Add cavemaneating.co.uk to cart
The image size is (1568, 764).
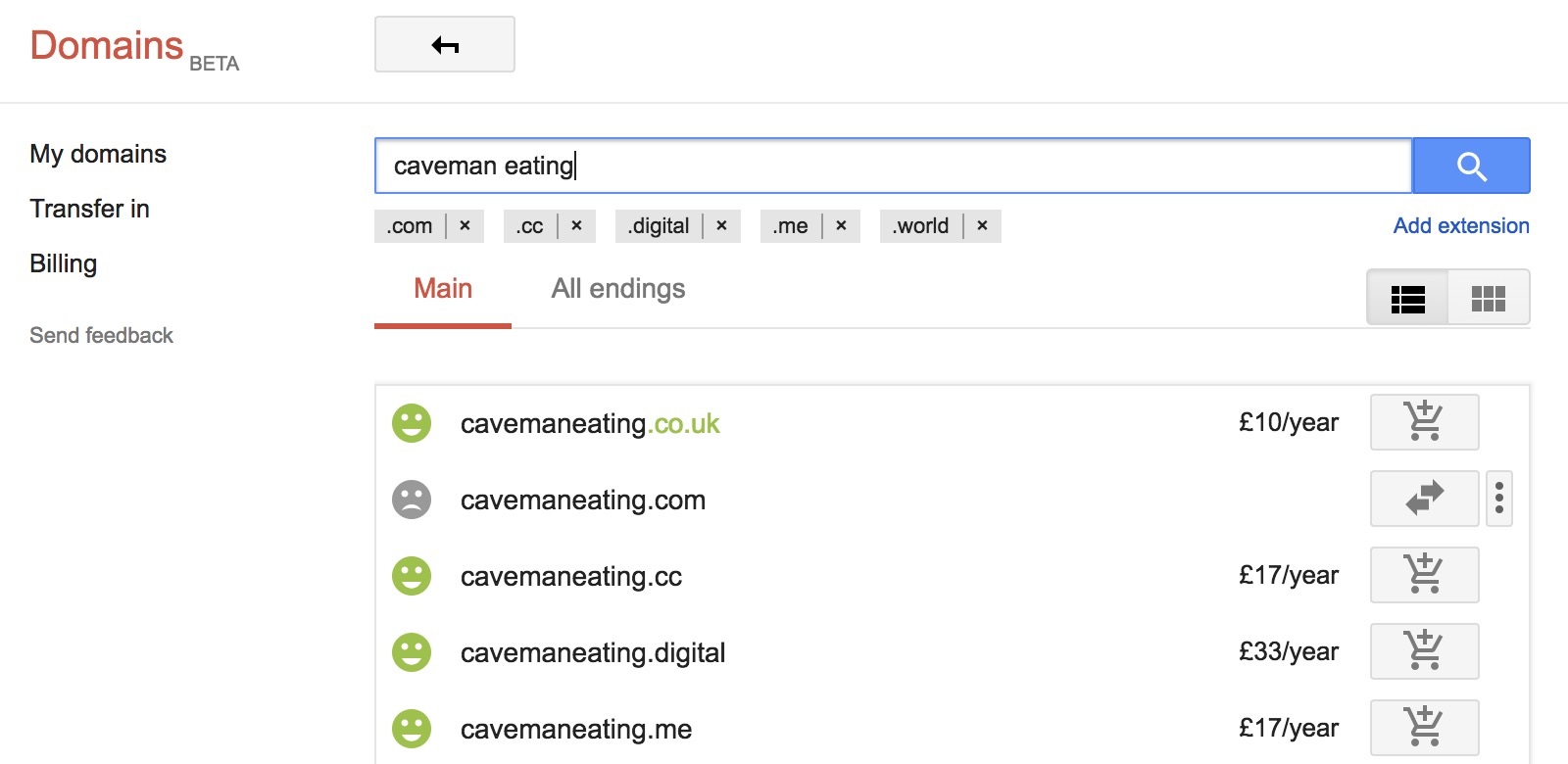(1424, 422)
